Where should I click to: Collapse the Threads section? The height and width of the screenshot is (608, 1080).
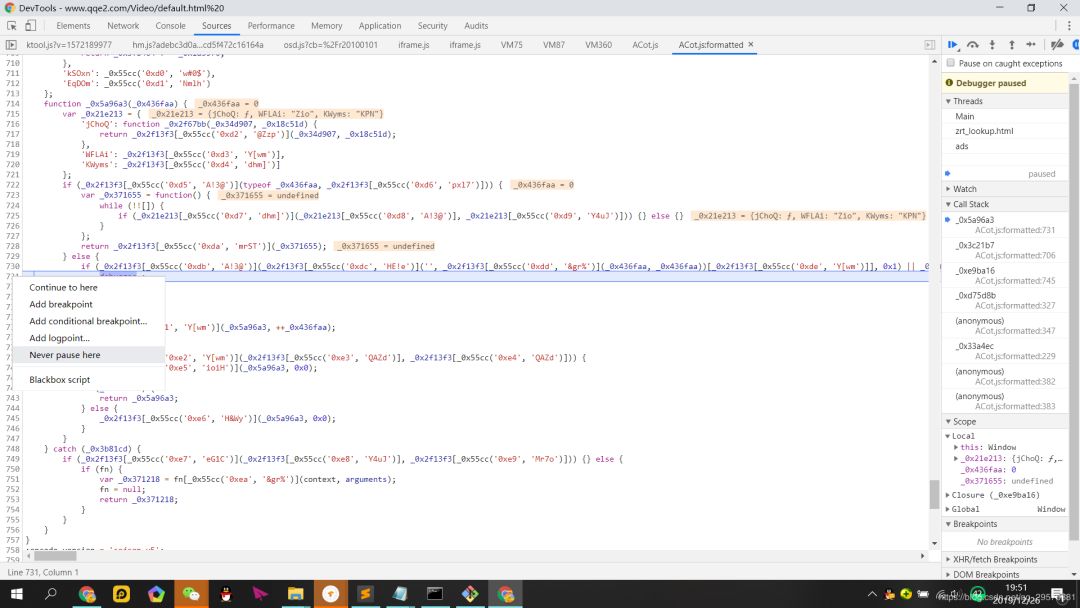(x=968, y=101)
